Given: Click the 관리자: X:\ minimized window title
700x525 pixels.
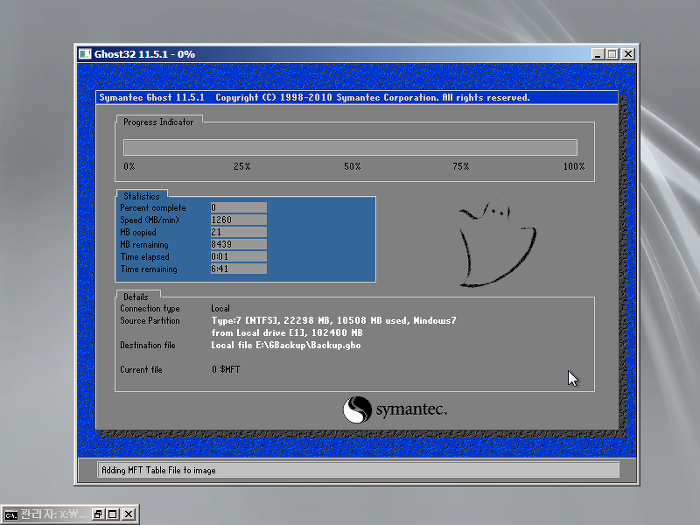Looking at the screenshot, I should [54, 514].
